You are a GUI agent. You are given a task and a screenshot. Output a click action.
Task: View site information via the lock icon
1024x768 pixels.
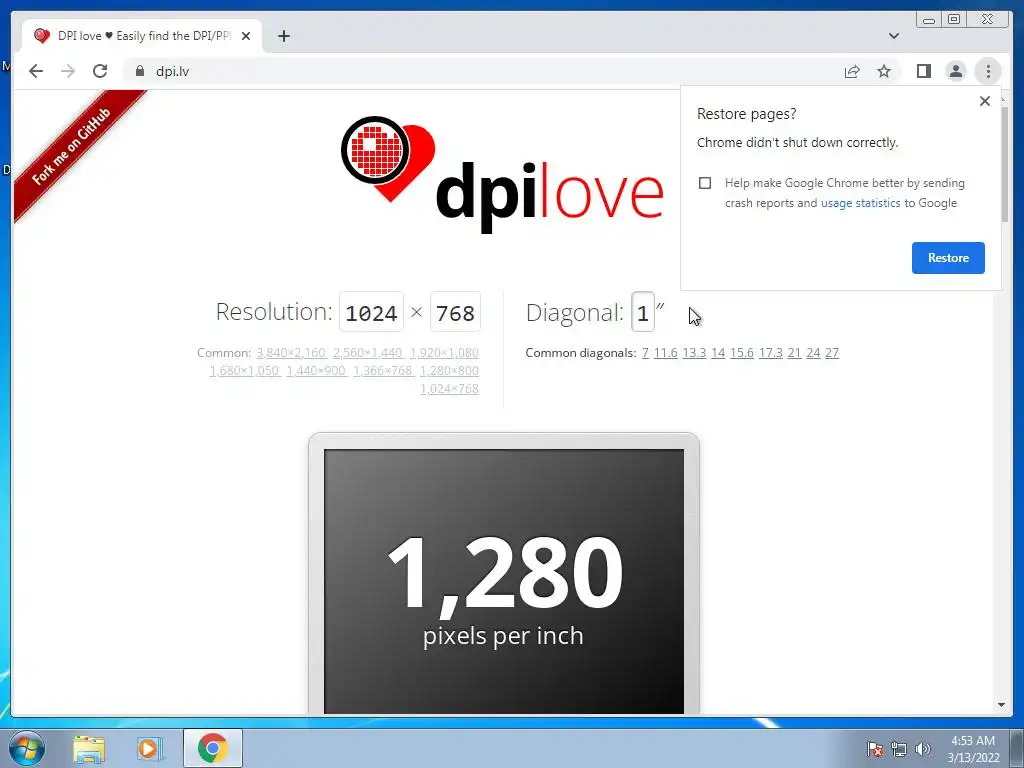point(139,71)
